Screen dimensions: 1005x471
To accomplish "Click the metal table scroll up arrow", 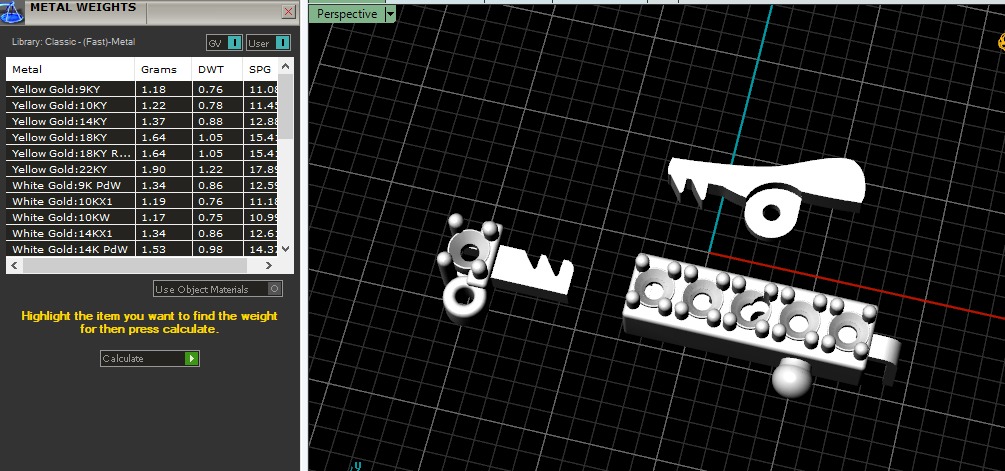I will 287,65.
